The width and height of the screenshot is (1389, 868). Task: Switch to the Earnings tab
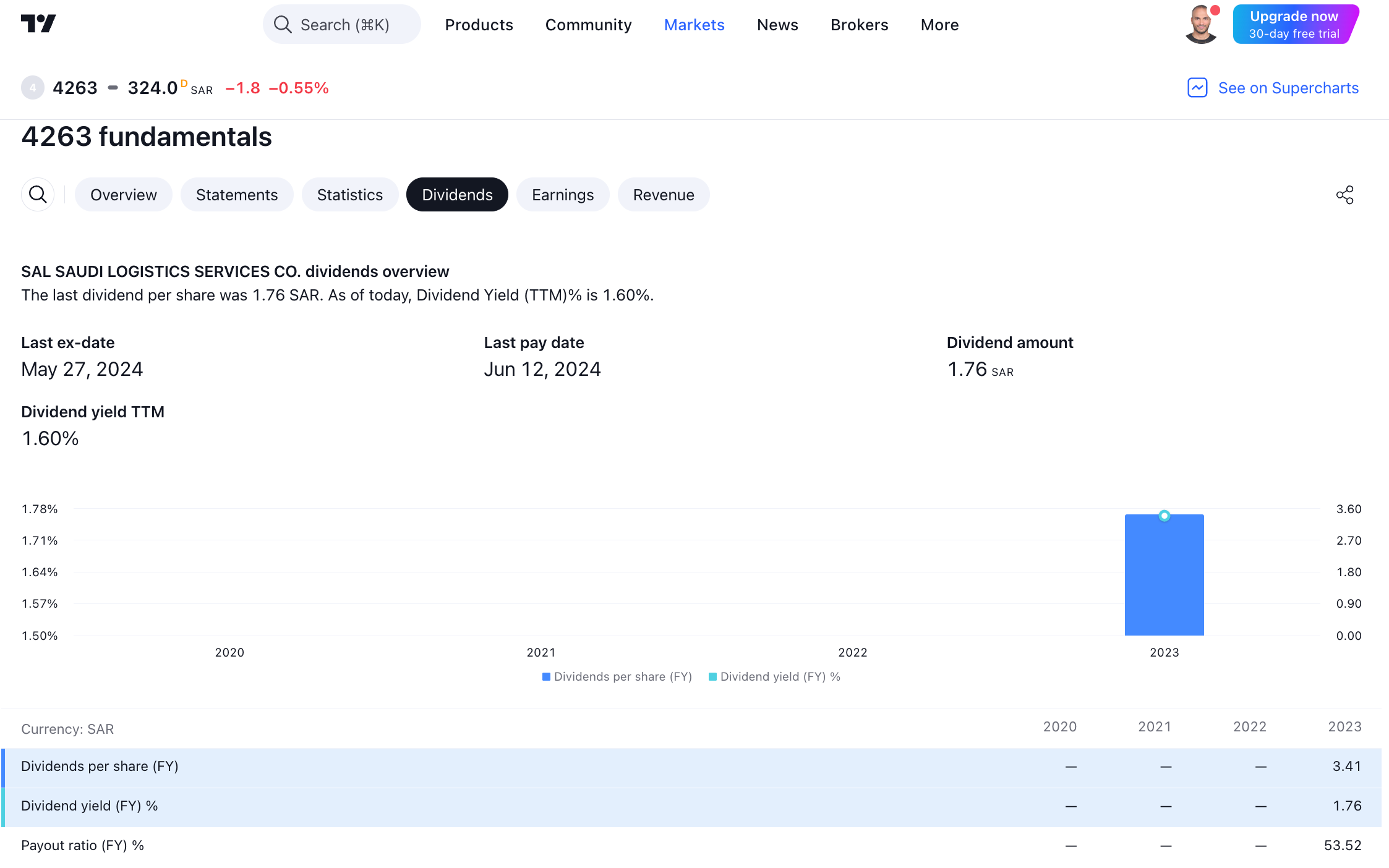[562, 195]
